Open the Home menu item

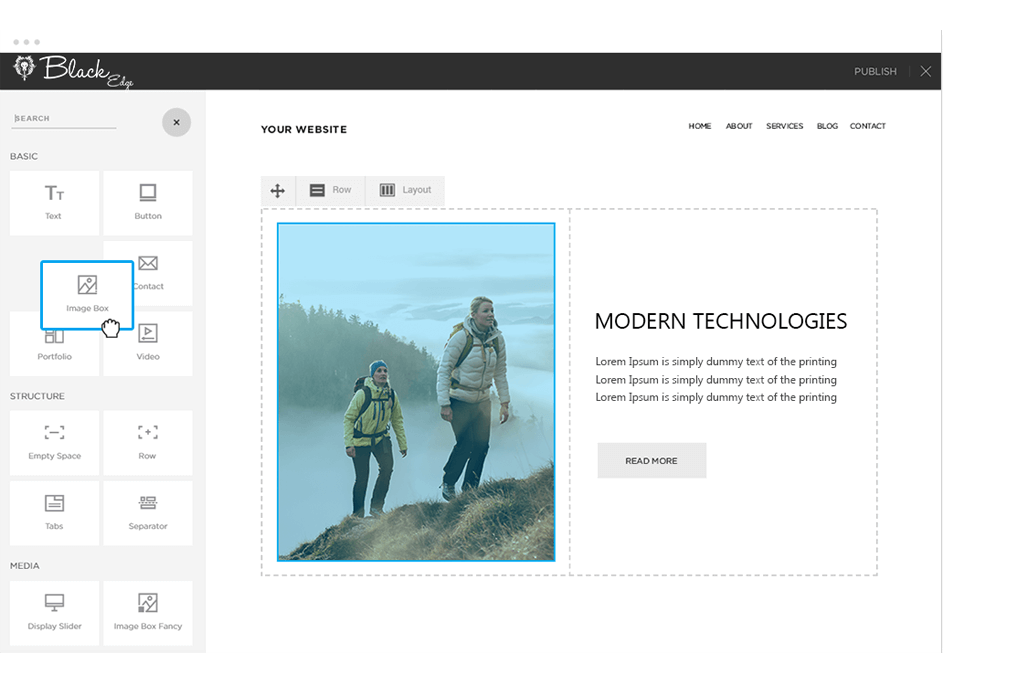(700, 126)
